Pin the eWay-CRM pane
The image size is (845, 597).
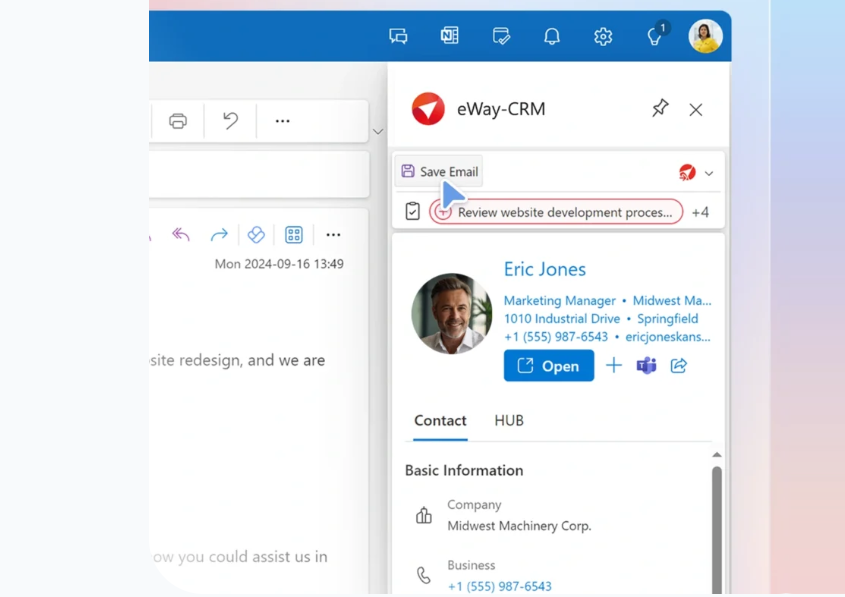click(x=660, y=108)
